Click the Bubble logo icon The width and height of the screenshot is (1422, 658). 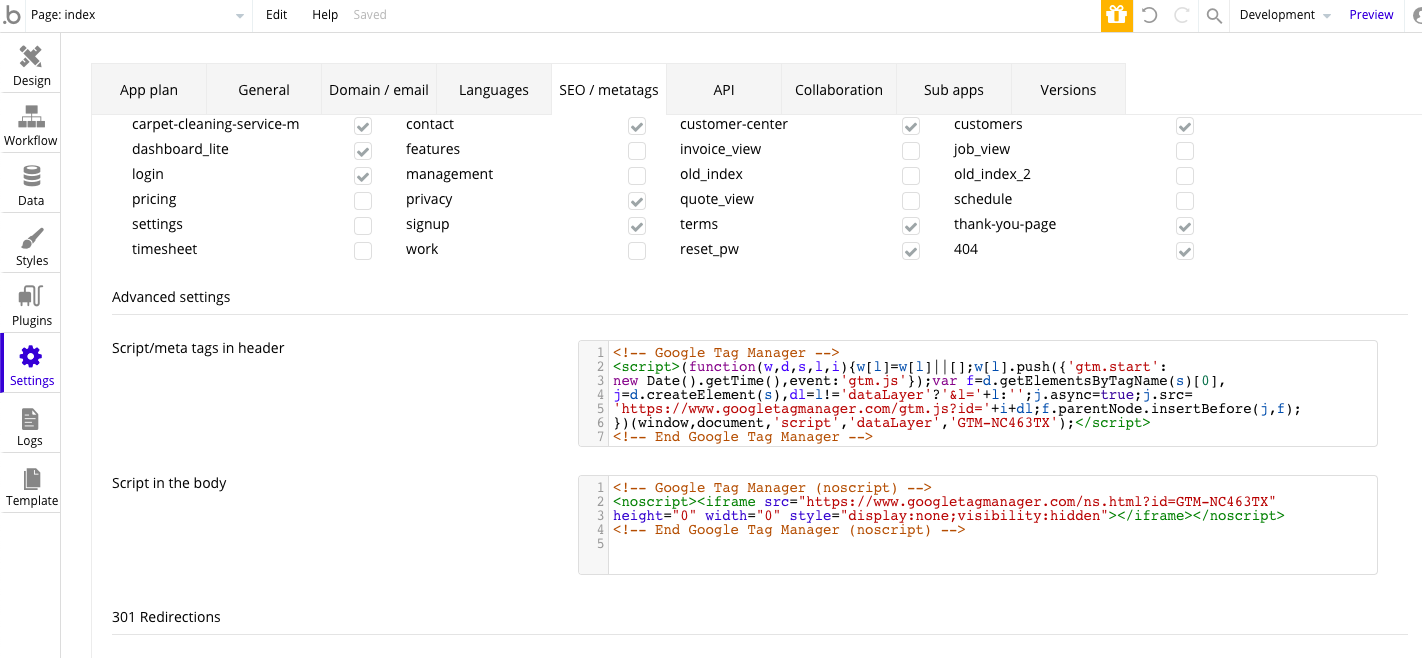12,15
